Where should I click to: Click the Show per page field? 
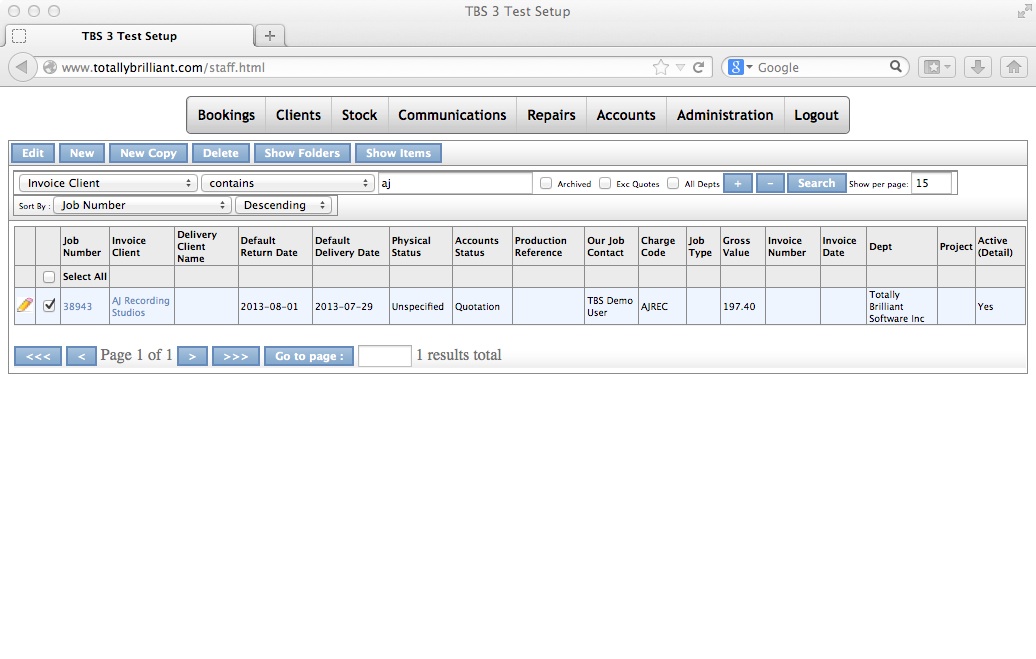[x=932, y=183]
